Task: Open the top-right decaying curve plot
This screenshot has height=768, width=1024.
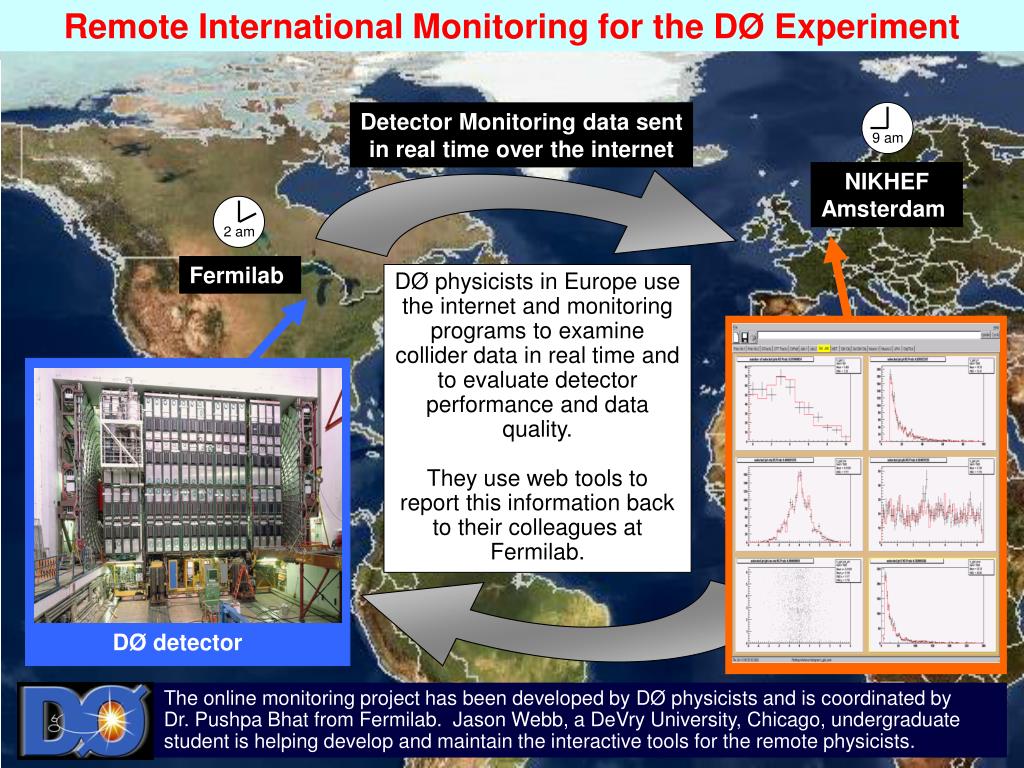Action: click(x=933, y=402)
